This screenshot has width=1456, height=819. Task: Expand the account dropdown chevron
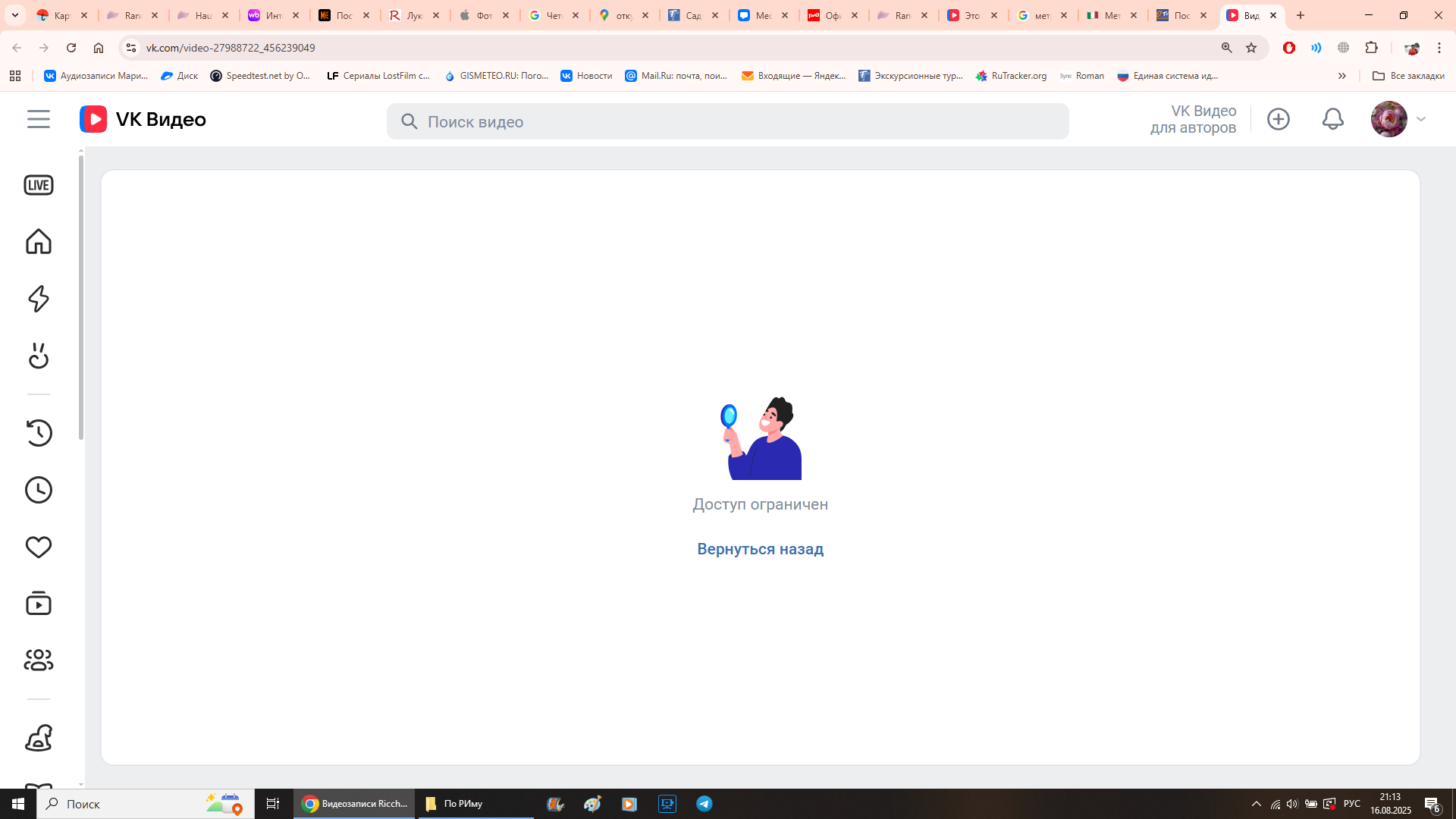[x=1421, y=119]
